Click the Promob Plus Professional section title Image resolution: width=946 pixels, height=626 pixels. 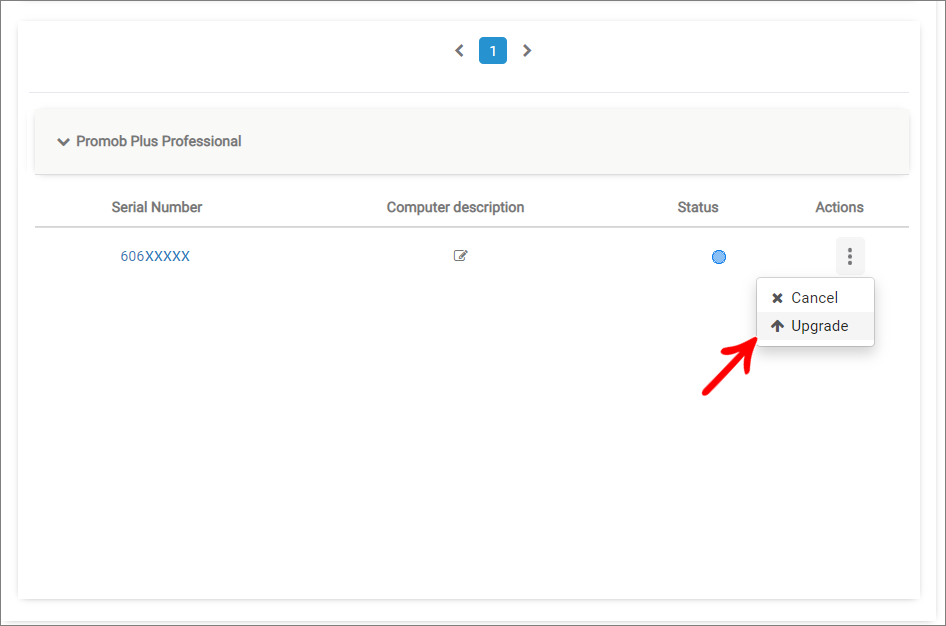click(x=159, y=141)
